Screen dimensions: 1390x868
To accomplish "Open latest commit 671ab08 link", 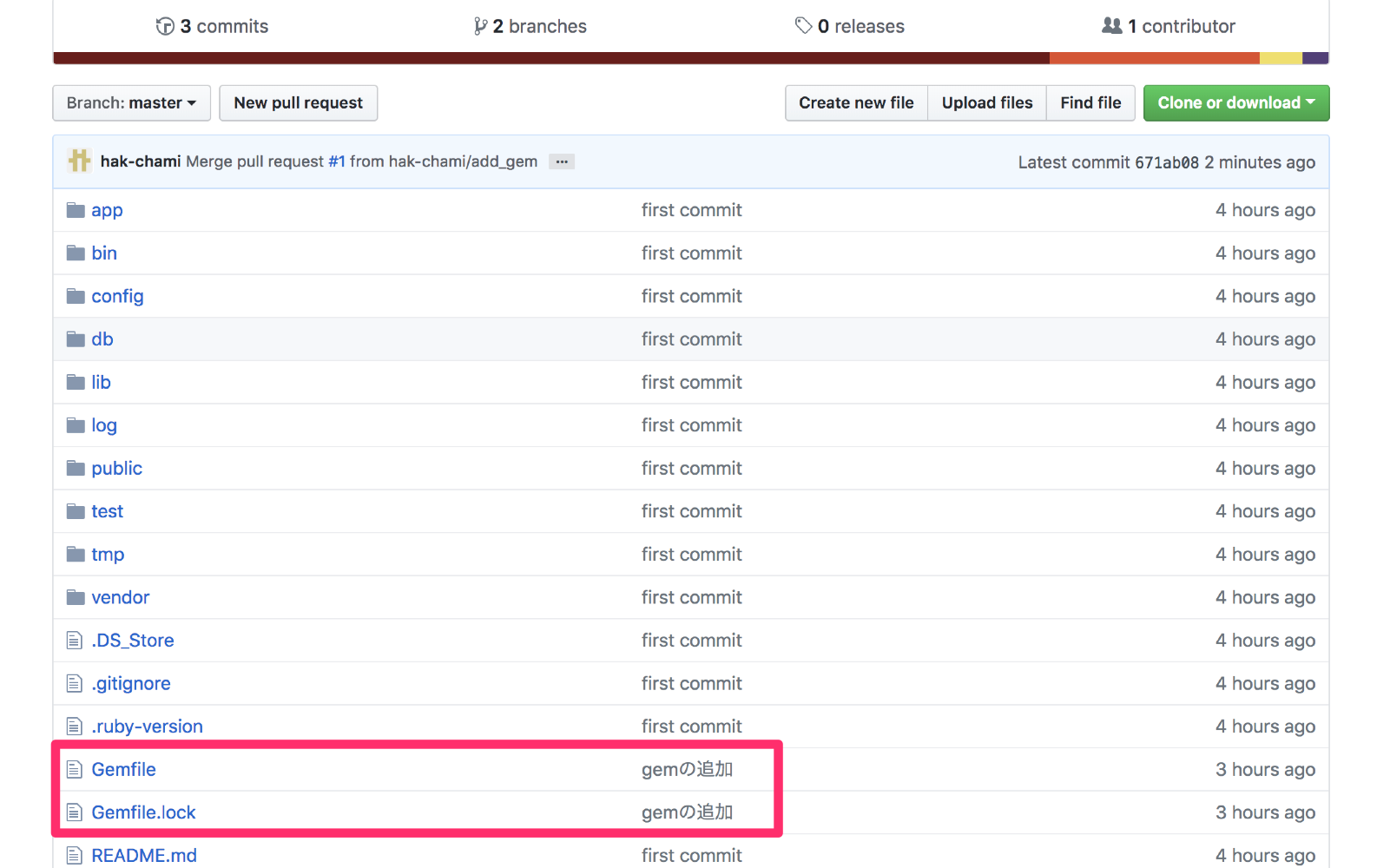I will (1167, 162).
